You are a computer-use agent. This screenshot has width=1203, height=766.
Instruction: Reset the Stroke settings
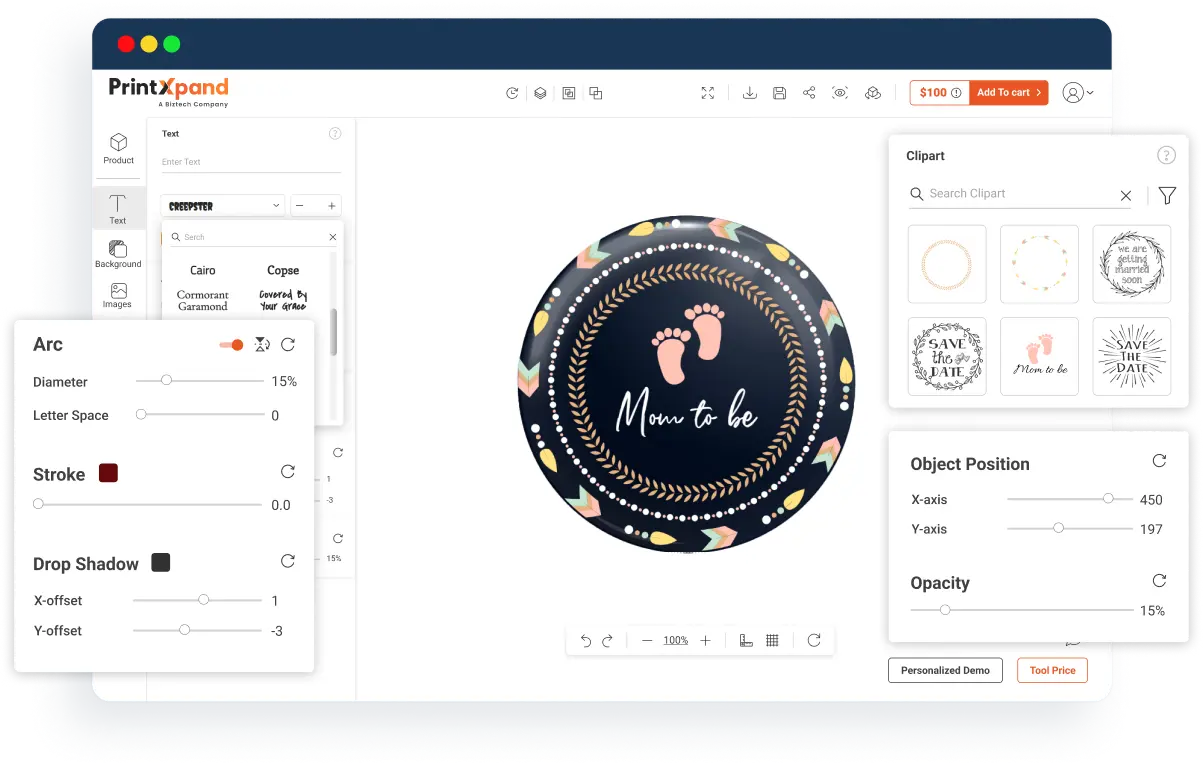(x=288, y=472)
